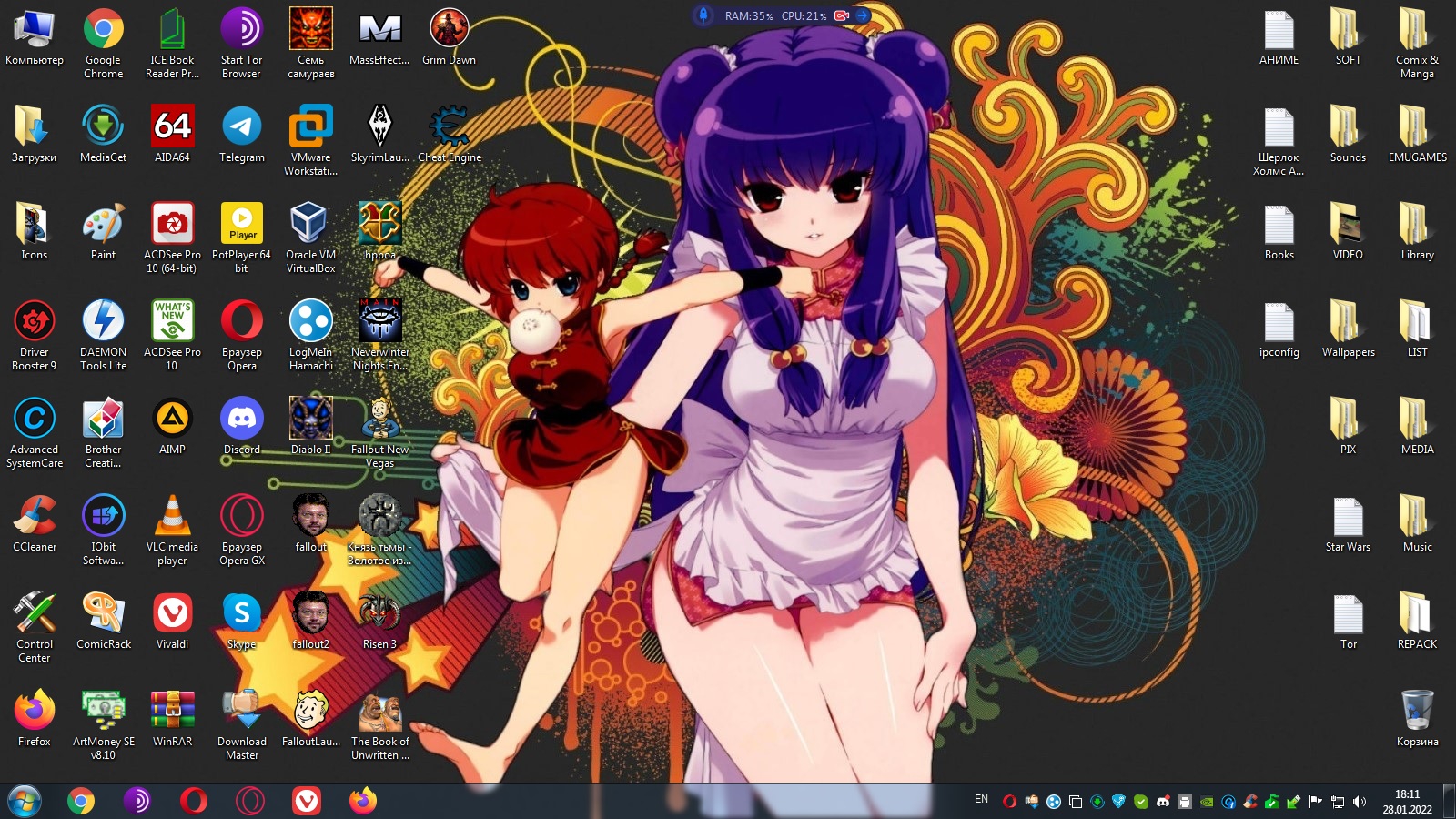
Task: Open the REPACK folder
Action: coord(1417,622)
